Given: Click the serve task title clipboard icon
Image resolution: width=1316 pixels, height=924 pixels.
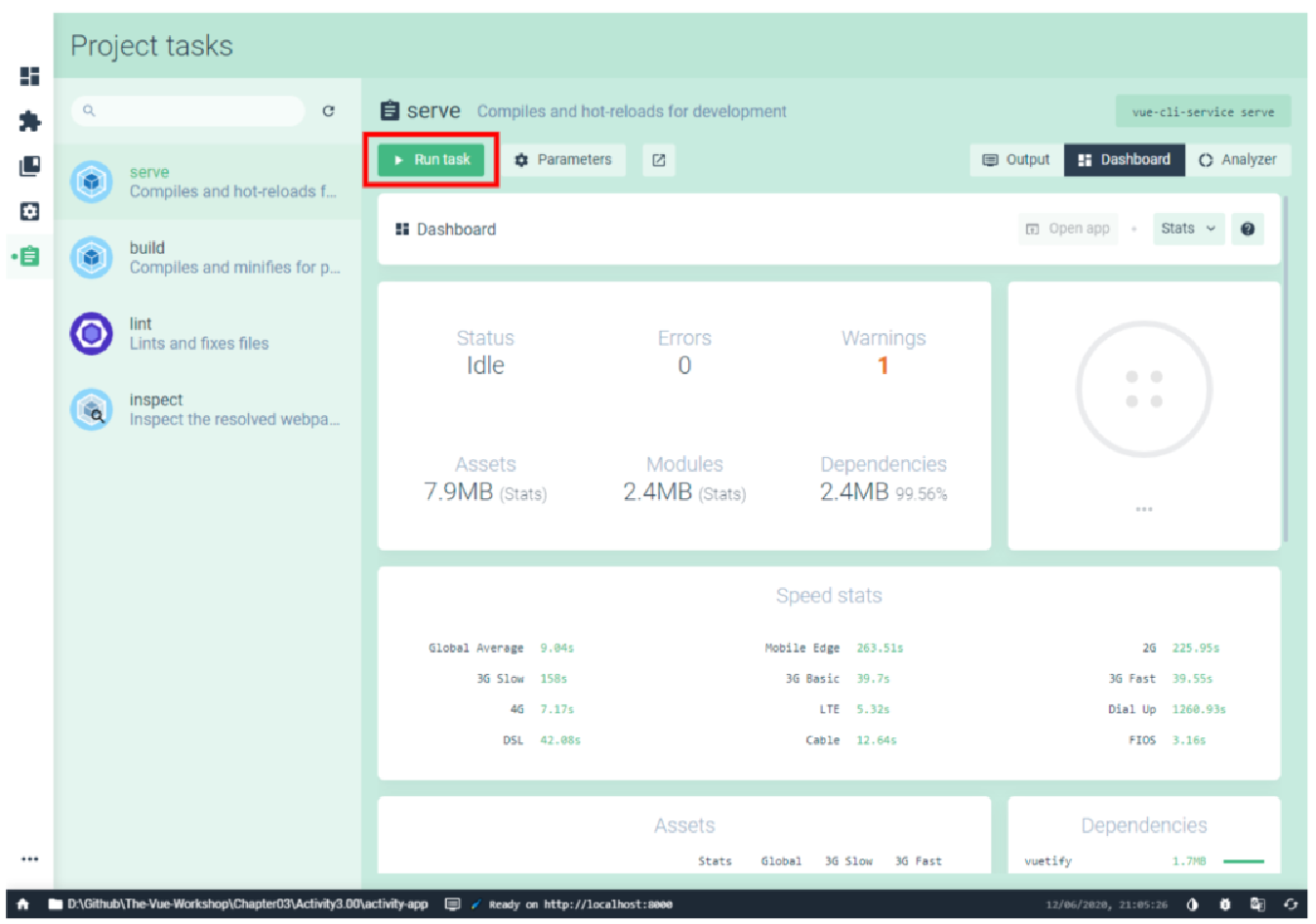Looking at the screenshot, I should click(x=390, y=110).
